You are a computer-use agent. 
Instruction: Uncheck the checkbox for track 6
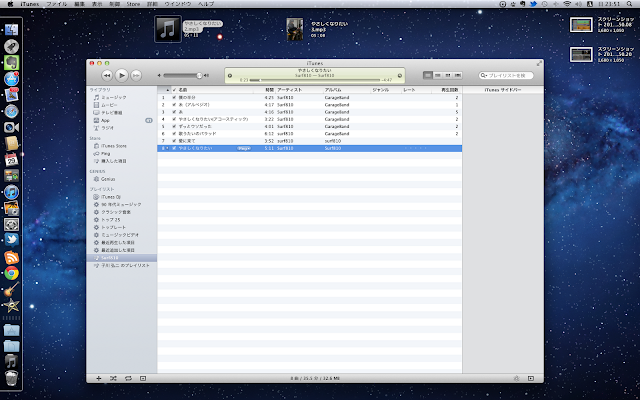click(x=174, y=133)
